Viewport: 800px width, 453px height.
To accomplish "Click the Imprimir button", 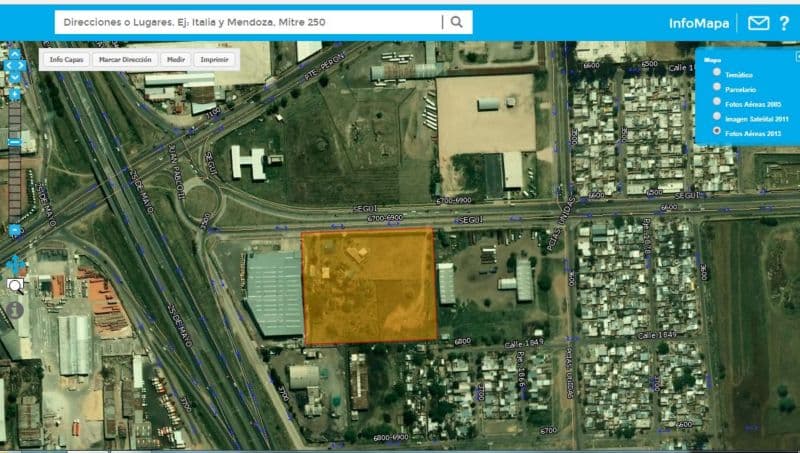I will 215,60.
